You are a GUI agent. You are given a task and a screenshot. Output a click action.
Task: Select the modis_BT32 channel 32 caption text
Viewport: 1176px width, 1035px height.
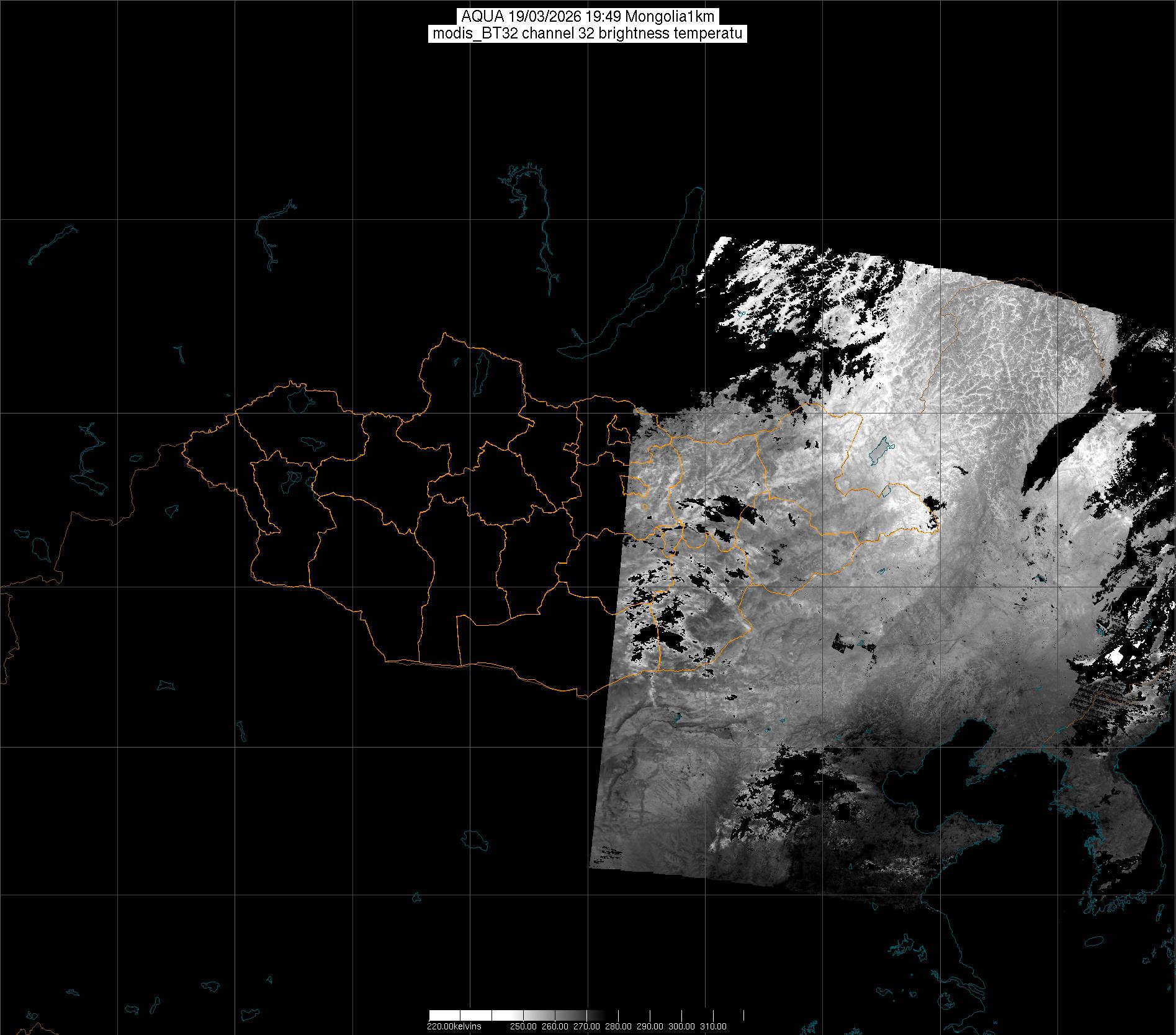[x=587, y=34]
